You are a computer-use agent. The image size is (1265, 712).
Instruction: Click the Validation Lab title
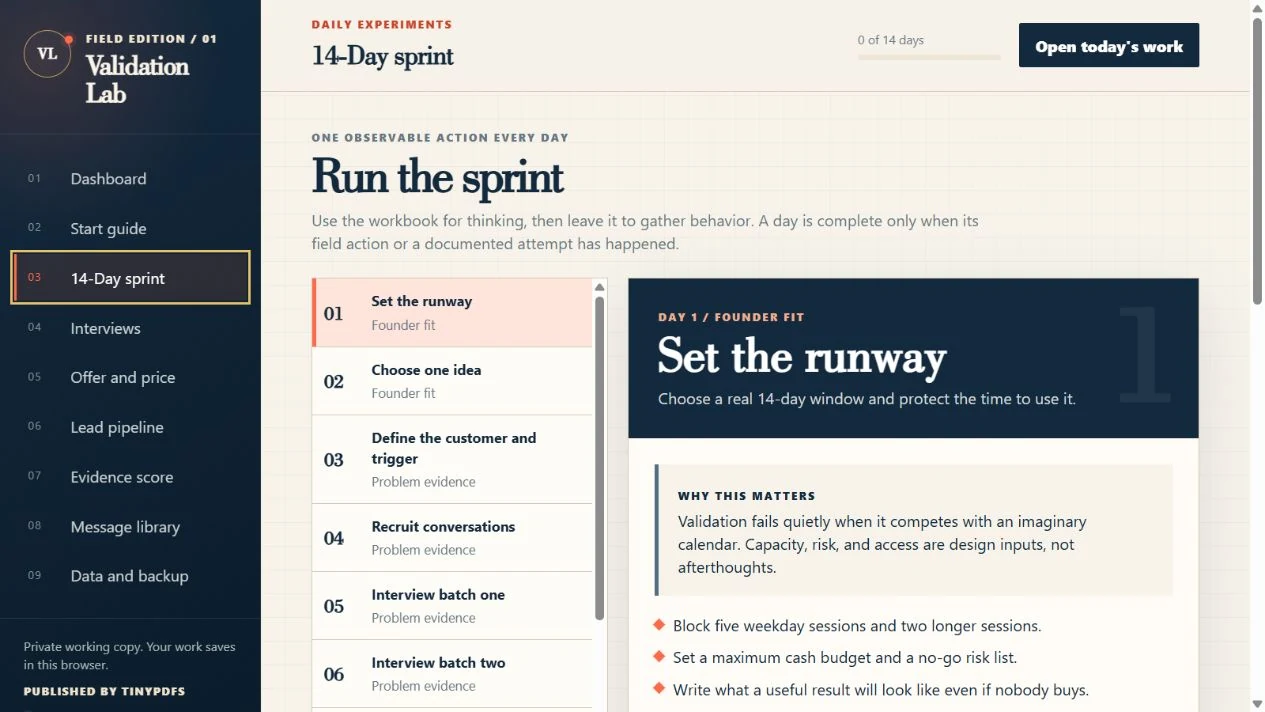click(x=137, y=80)
